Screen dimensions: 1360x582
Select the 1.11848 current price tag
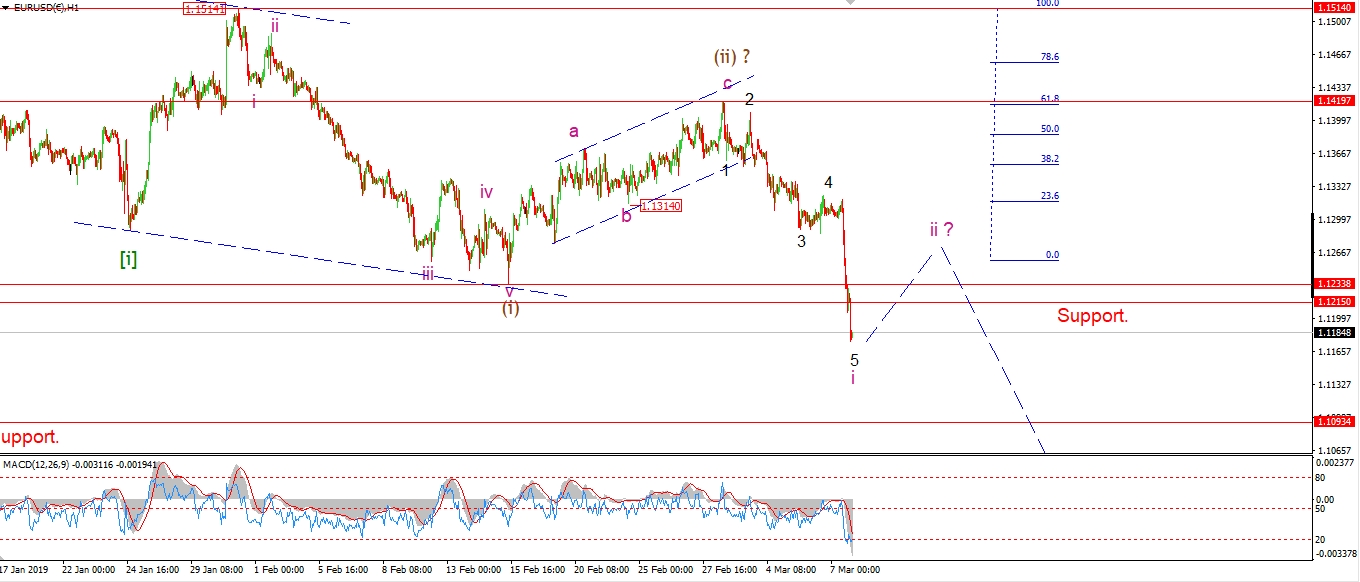coord(1335,332)
